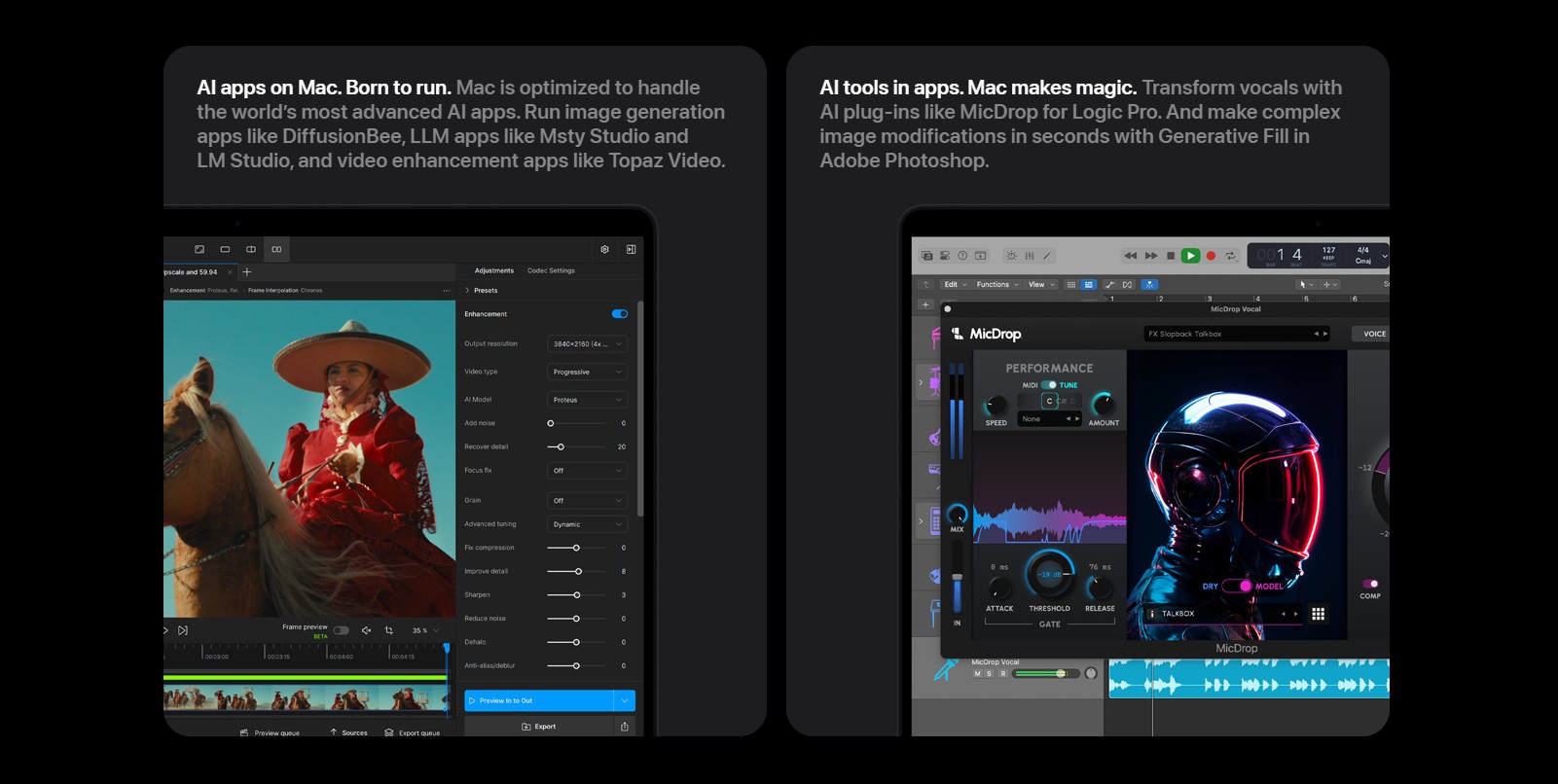Open the Sources panel
The image size is (1558, 784).
(348, 732)
